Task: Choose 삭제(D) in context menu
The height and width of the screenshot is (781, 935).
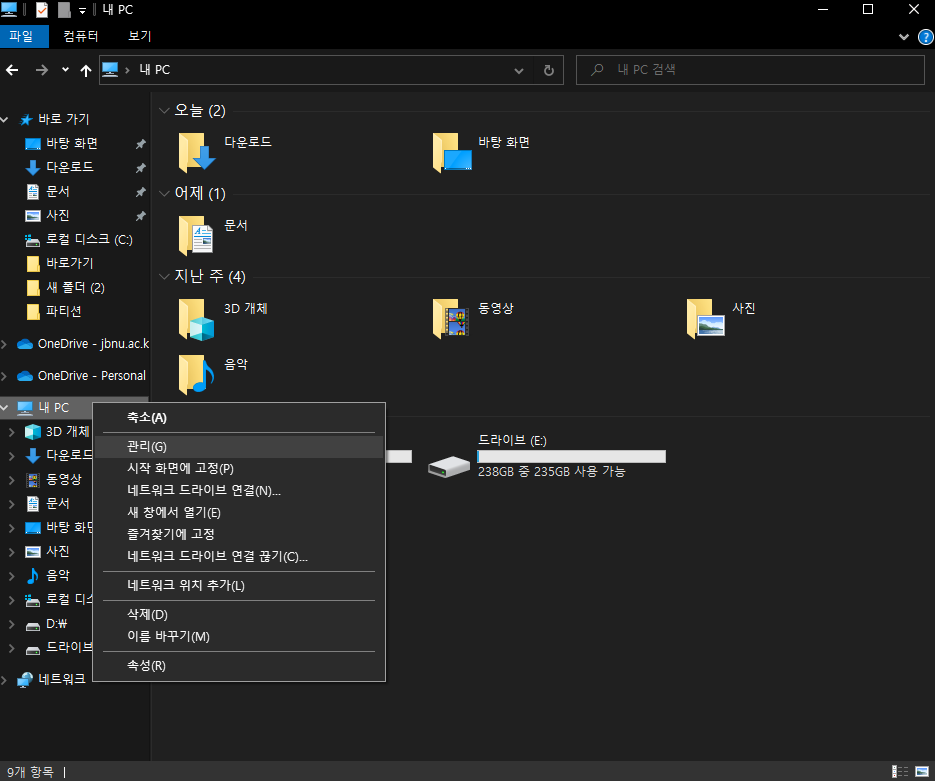Action: click(x=239, y=615)
